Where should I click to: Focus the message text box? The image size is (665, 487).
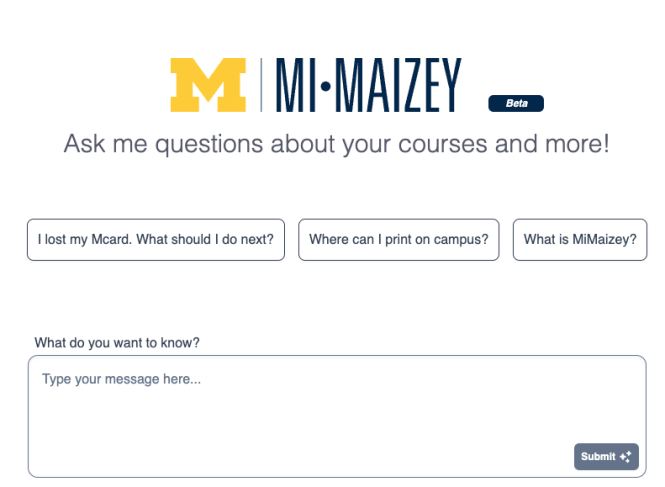(337, 417)
